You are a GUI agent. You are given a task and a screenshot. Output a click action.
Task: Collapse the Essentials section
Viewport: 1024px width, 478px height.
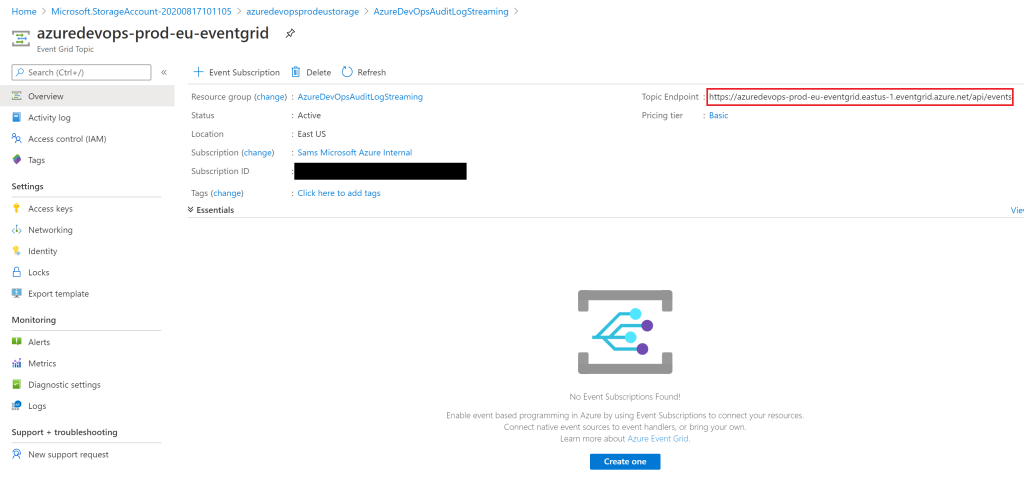(192, 210)
